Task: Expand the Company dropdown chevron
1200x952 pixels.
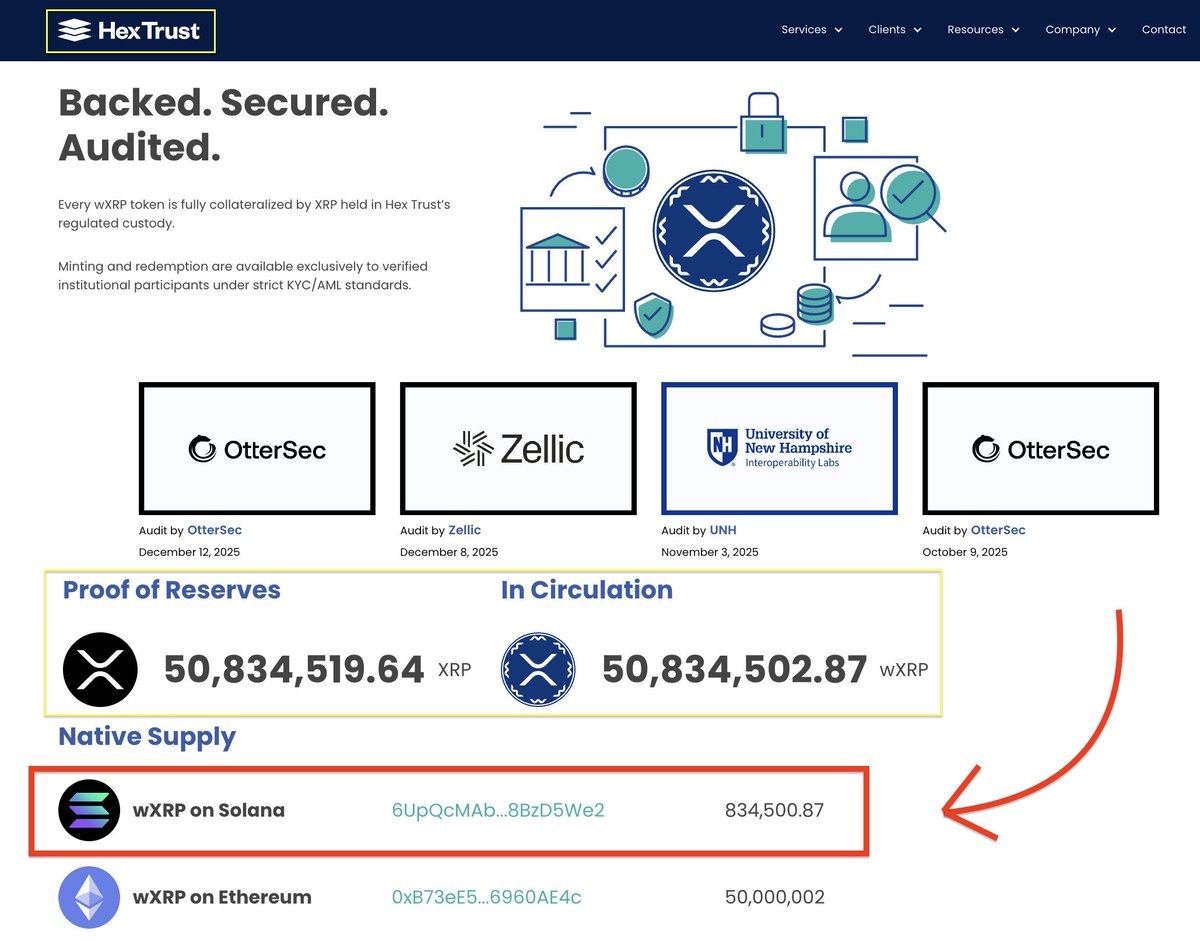Action: pos(1111,30)
